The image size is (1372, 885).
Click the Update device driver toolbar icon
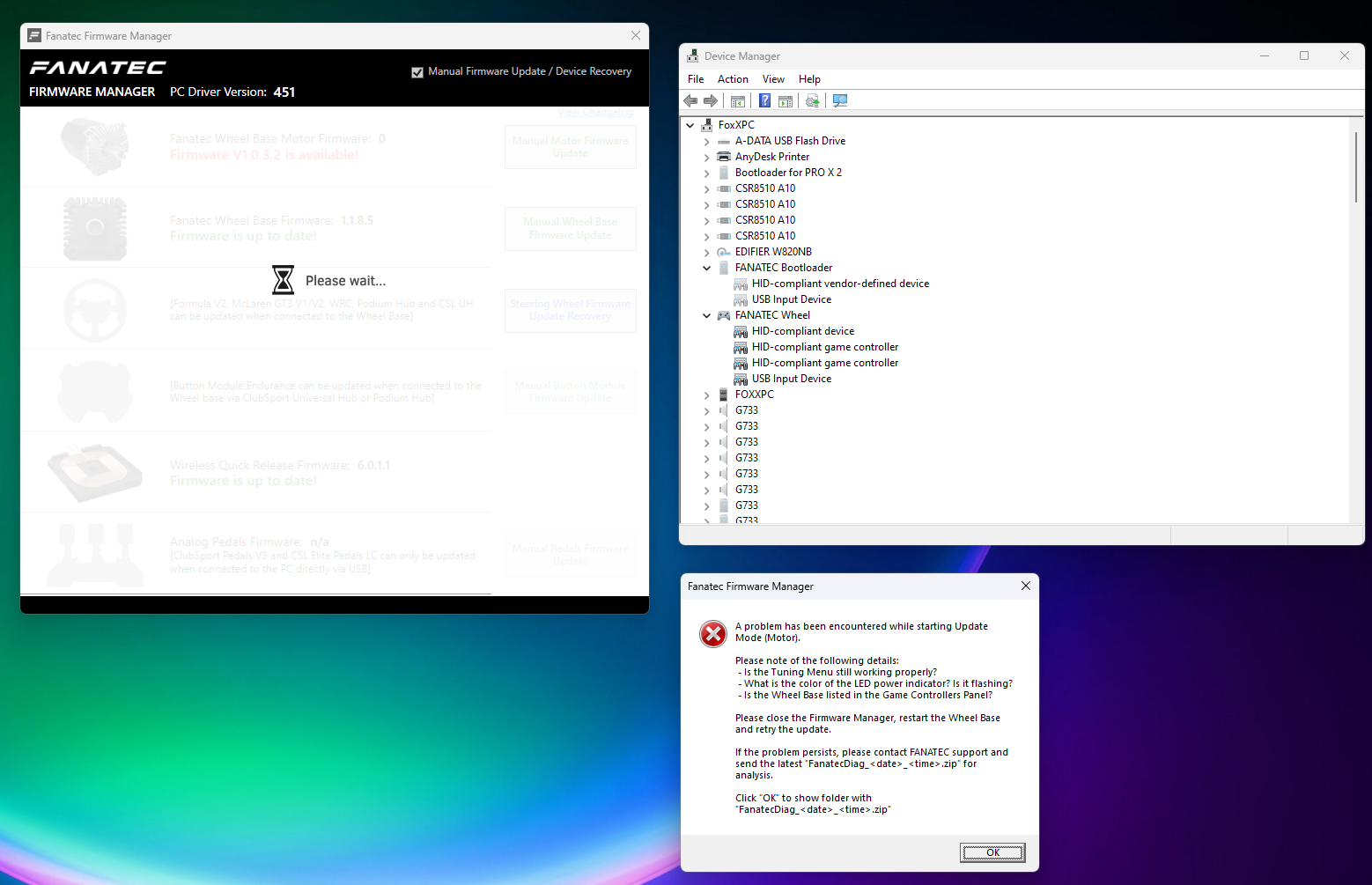click(812, 101)
